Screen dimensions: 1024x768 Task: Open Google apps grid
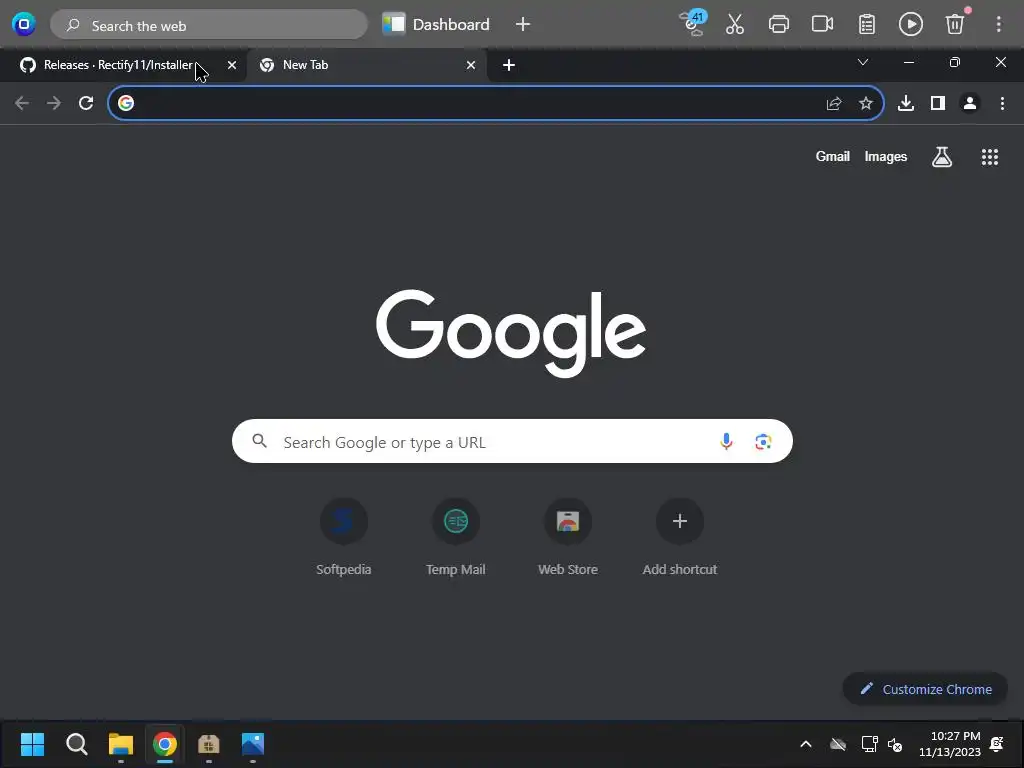pyautogui.click(x=990, y=157)
